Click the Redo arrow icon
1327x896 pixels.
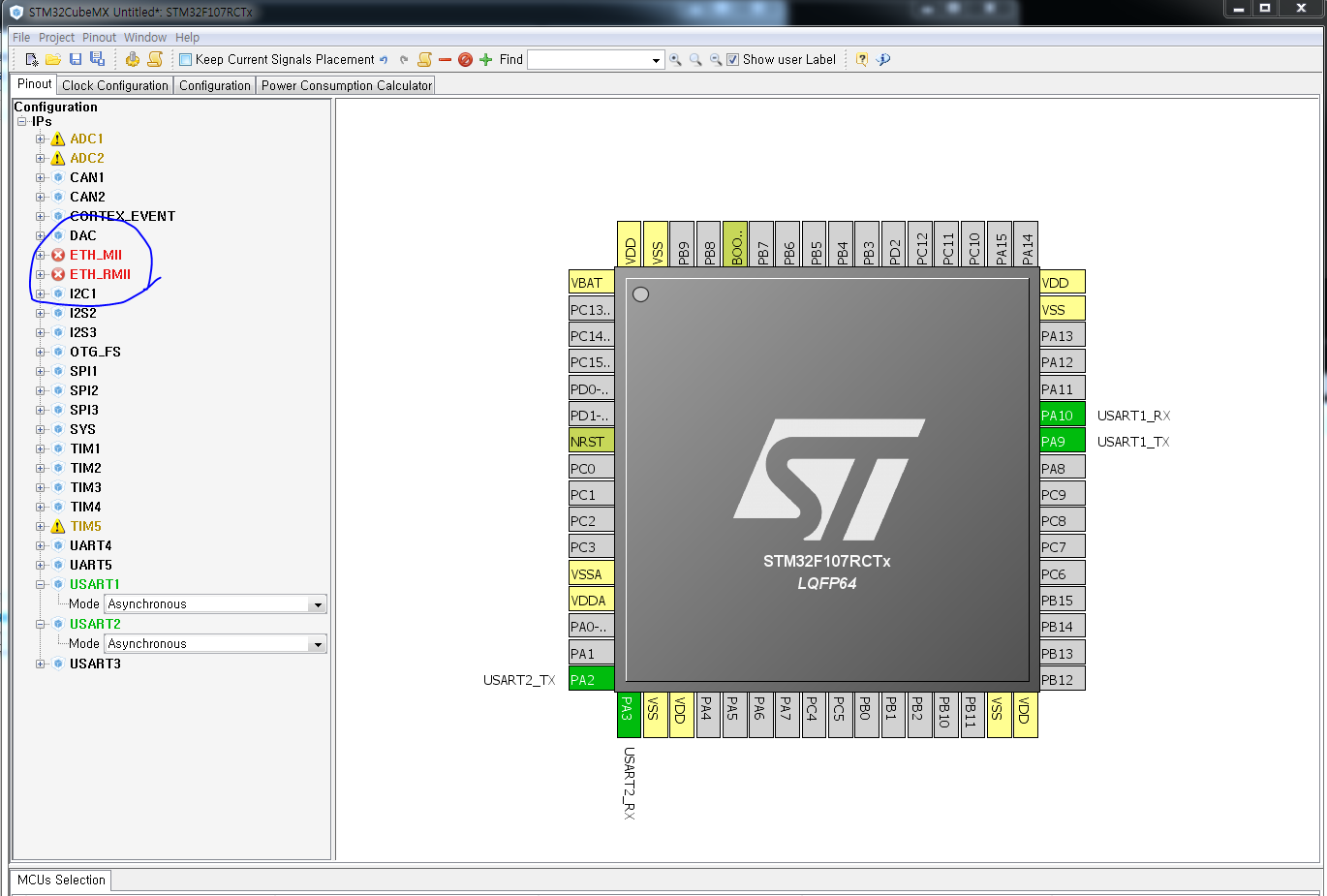[x=404, y=60]
